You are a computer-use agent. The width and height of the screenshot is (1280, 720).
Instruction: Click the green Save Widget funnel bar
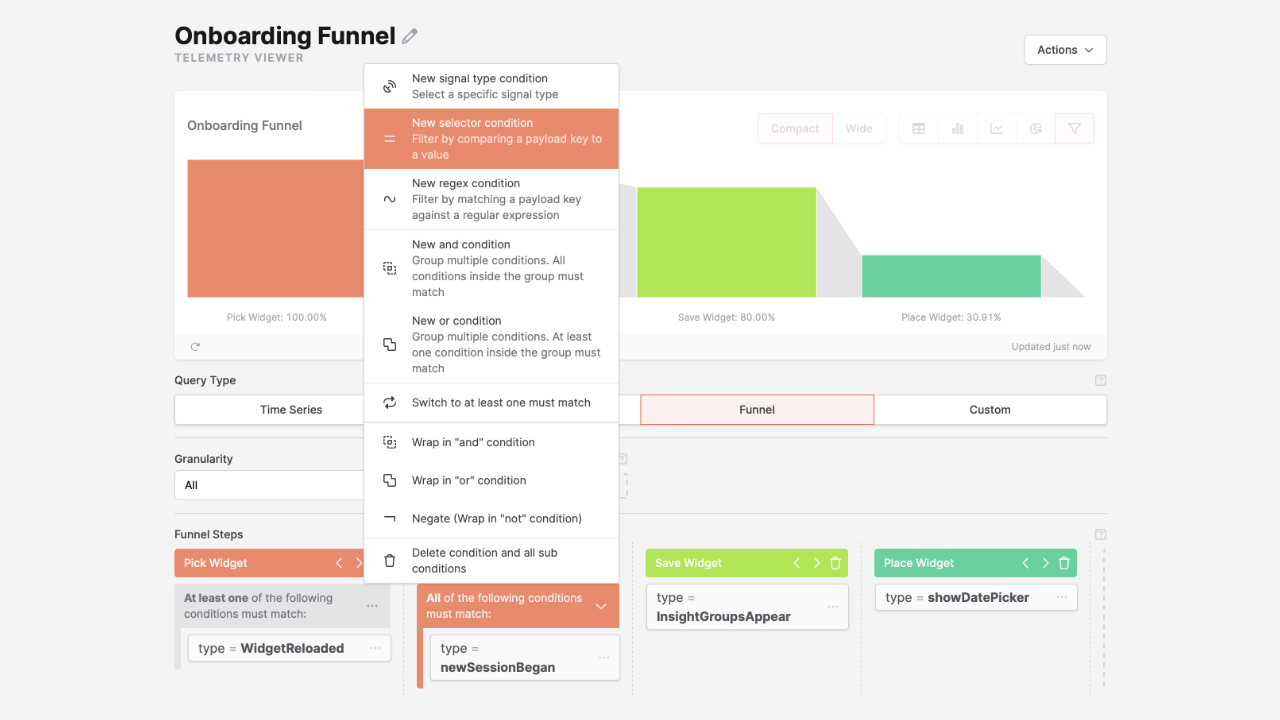tap(726, 242)
